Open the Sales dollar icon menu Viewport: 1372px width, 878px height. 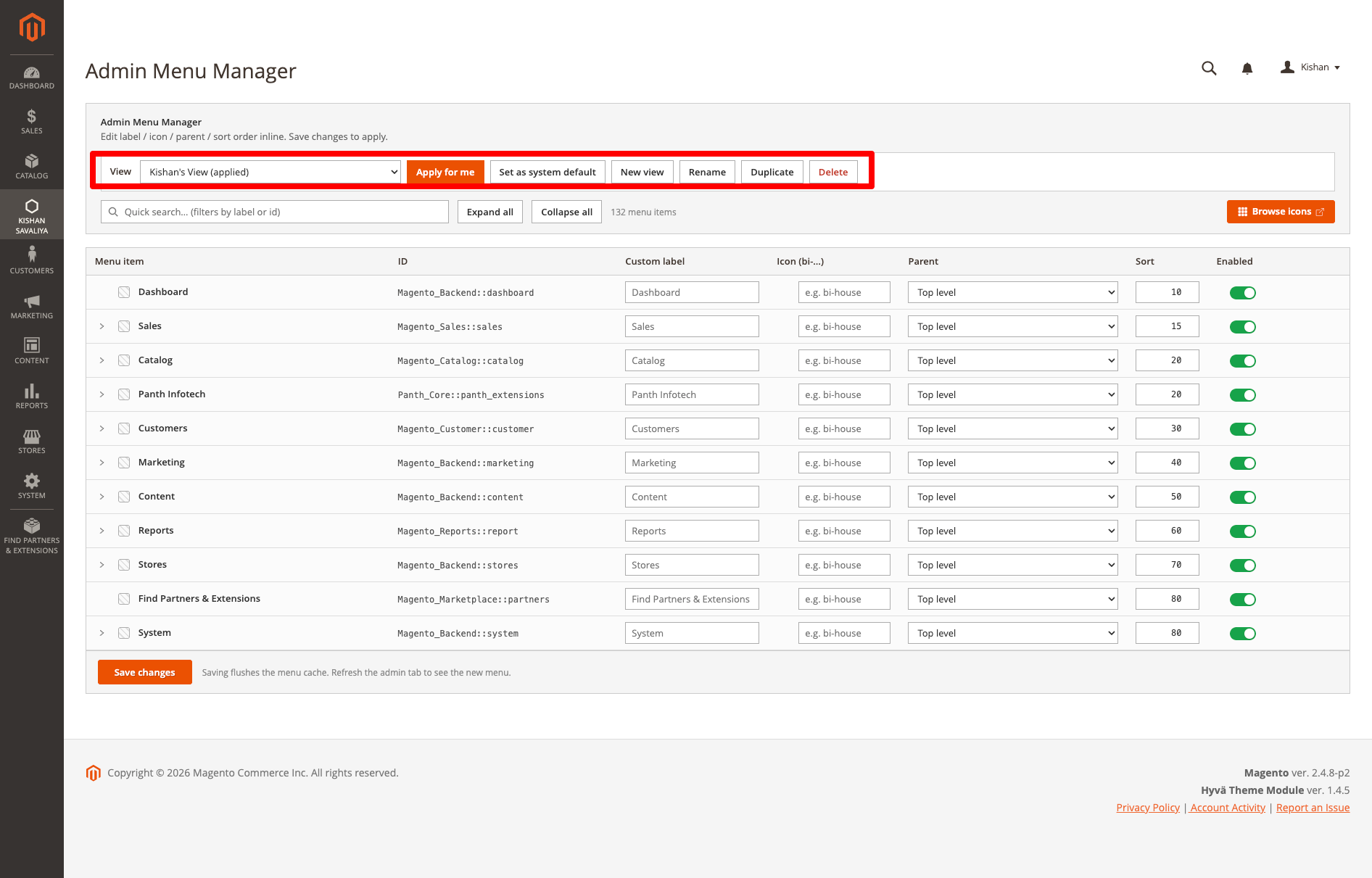32,121
